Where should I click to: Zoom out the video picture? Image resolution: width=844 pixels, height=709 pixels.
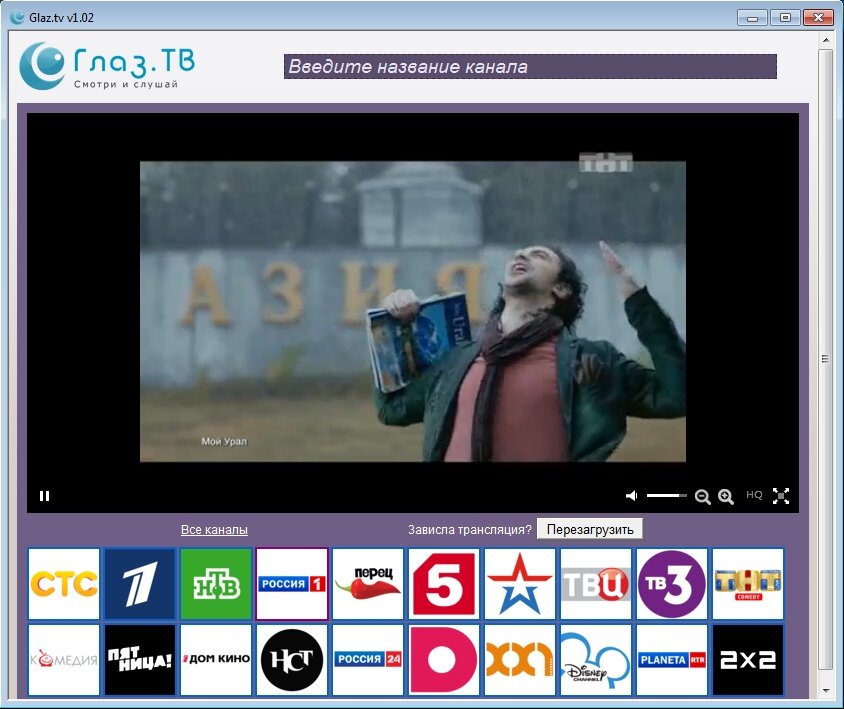tap(702, 496)
